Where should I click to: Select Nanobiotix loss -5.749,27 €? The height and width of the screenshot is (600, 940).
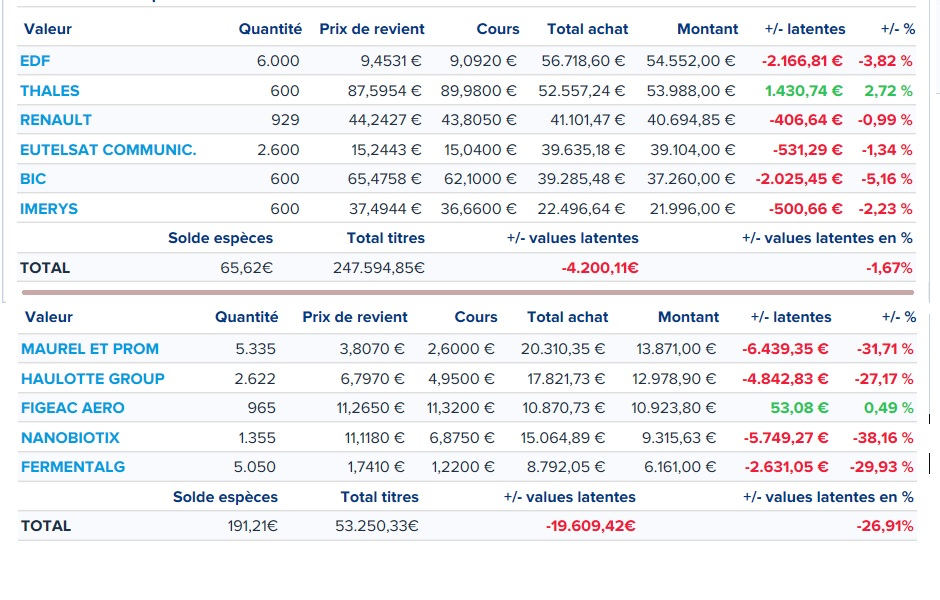pos(786,438)
